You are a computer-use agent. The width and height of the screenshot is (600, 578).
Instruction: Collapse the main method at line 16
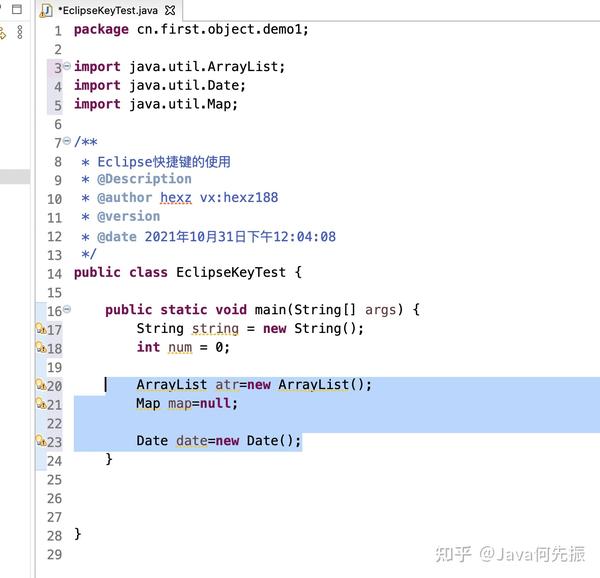coord(67,308)
